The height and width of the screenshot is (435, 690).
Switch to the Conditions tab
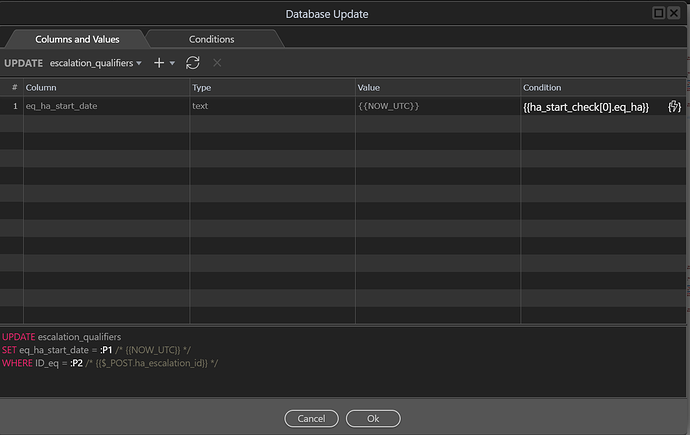click(x=211, y=39)
